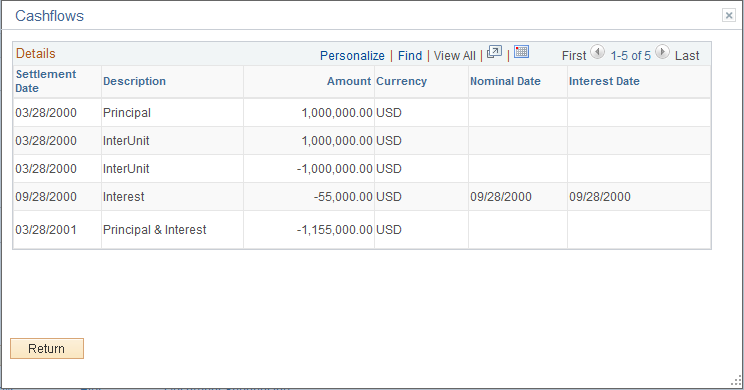Screen dimensions: 744x390
Task: Sort by Currency column header
Action: [x=401, y=81]
